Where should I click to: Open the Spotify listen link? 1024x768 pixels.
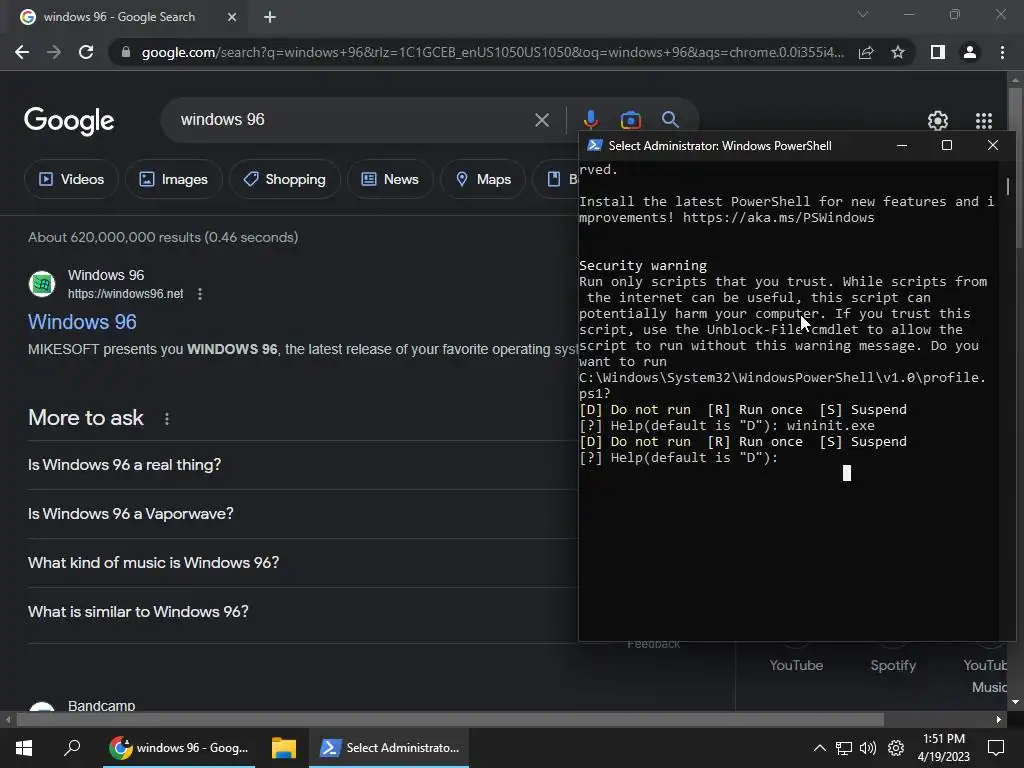coord(893,665)
